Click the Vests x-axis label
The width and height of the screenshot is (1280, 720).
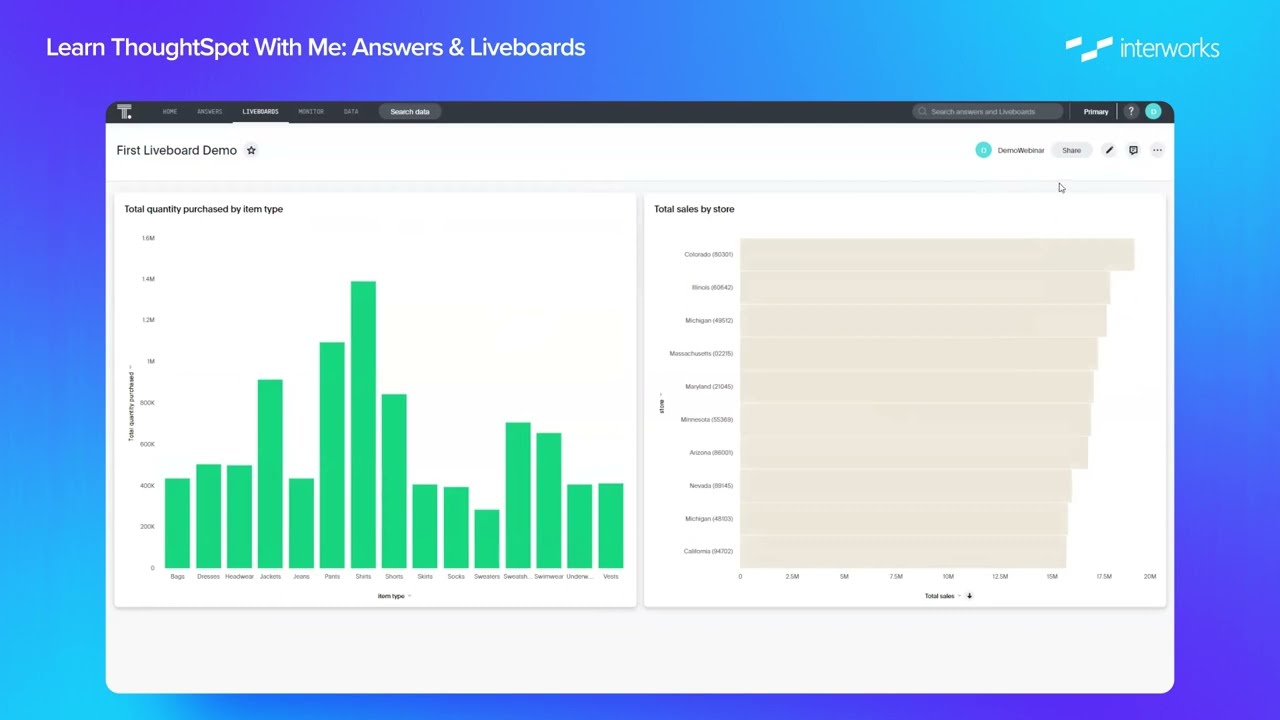pyautogui.click(x=611, y=576)
